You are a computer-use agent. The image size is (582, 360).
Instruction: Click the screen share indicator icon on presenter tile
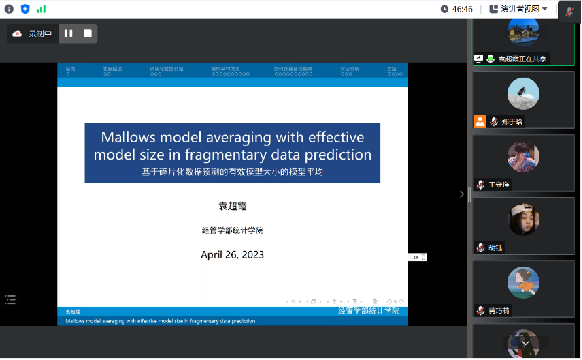tap(478, 59)
